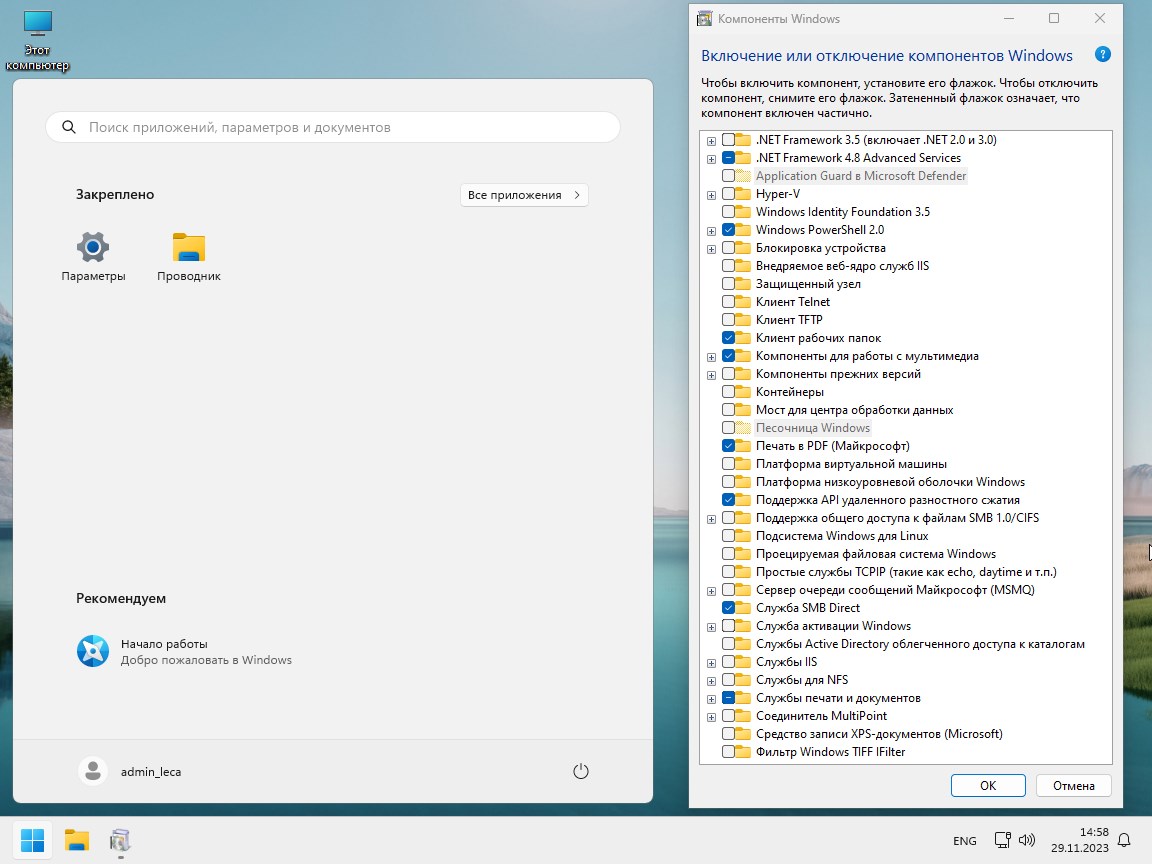
Task: Enable Подсистема Windows для Linux checkbox
Action: (x=728, y=536)
